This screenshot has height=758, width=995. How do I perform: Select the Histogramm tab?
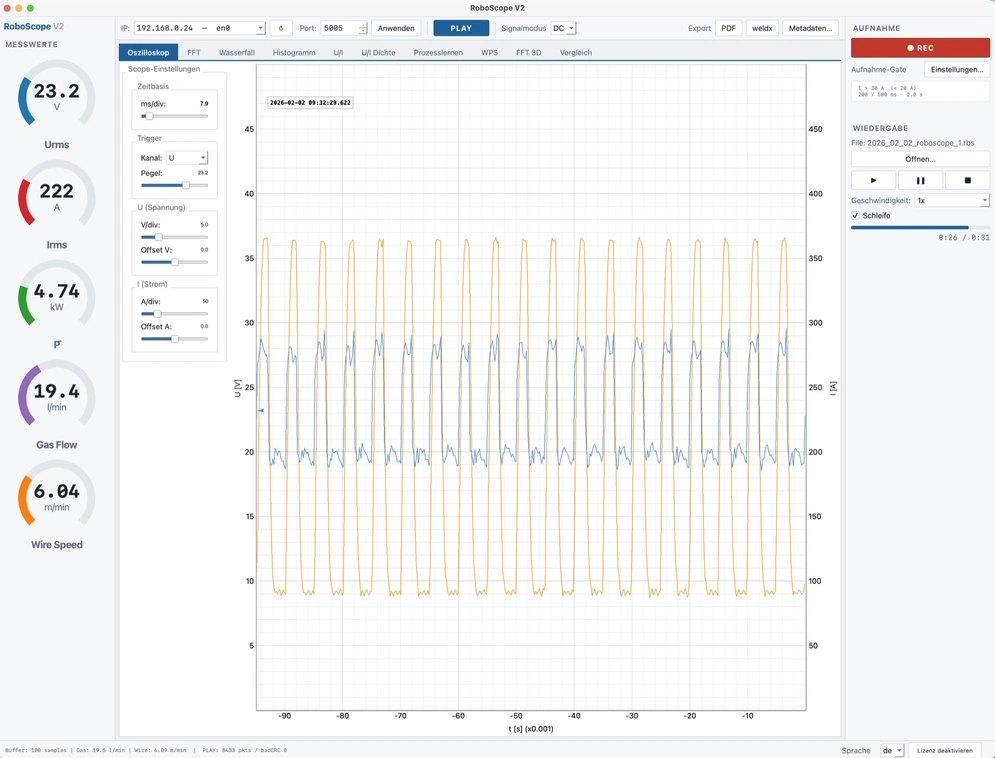click(294, 53)
